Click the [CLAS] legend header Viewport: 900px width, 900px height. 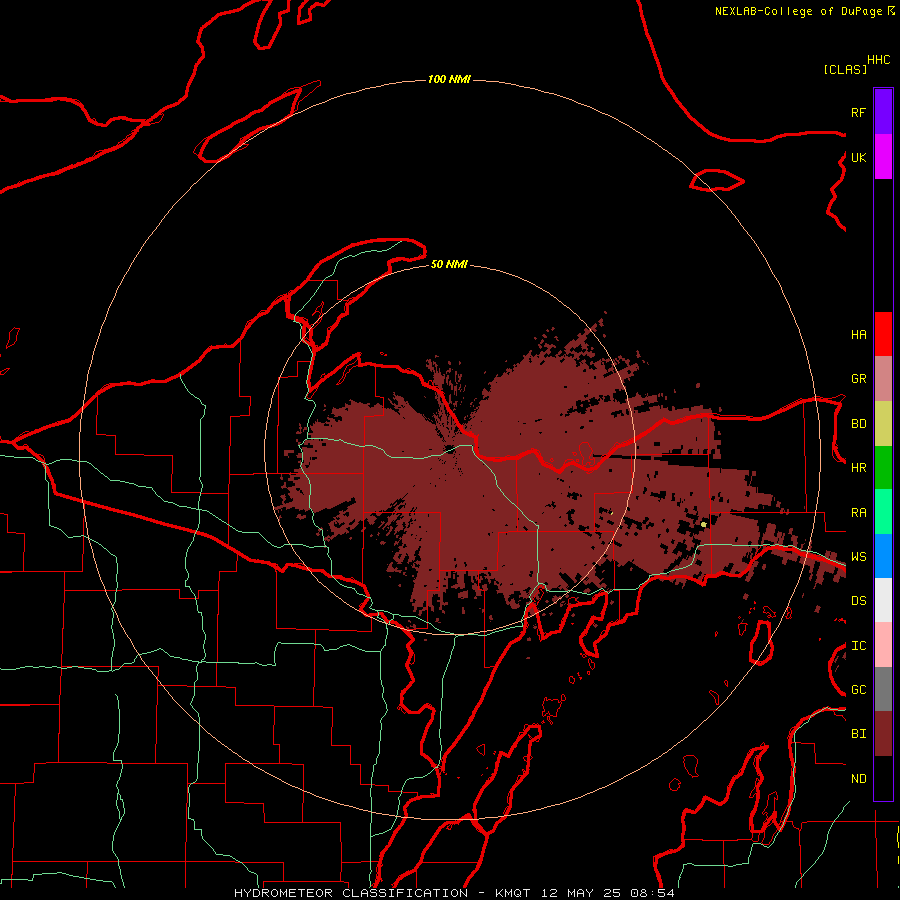(x=845, y=69)
